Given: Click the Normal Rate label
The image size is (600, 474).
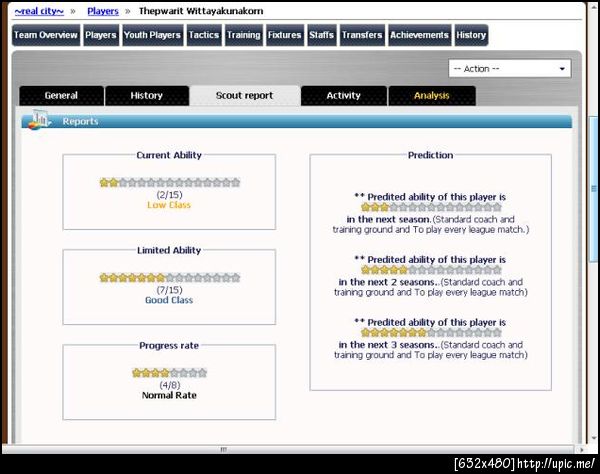Looking at the screenshot, I should pyautogui.click(x=169, y=396).
